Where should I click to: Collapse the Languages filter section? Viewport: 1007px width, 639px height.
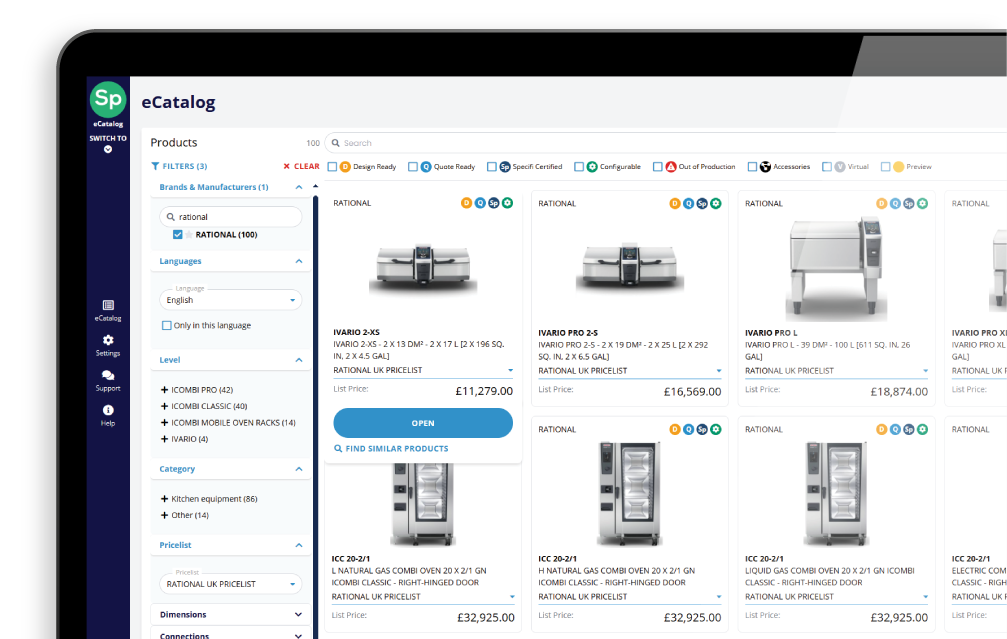pos(299,261)
